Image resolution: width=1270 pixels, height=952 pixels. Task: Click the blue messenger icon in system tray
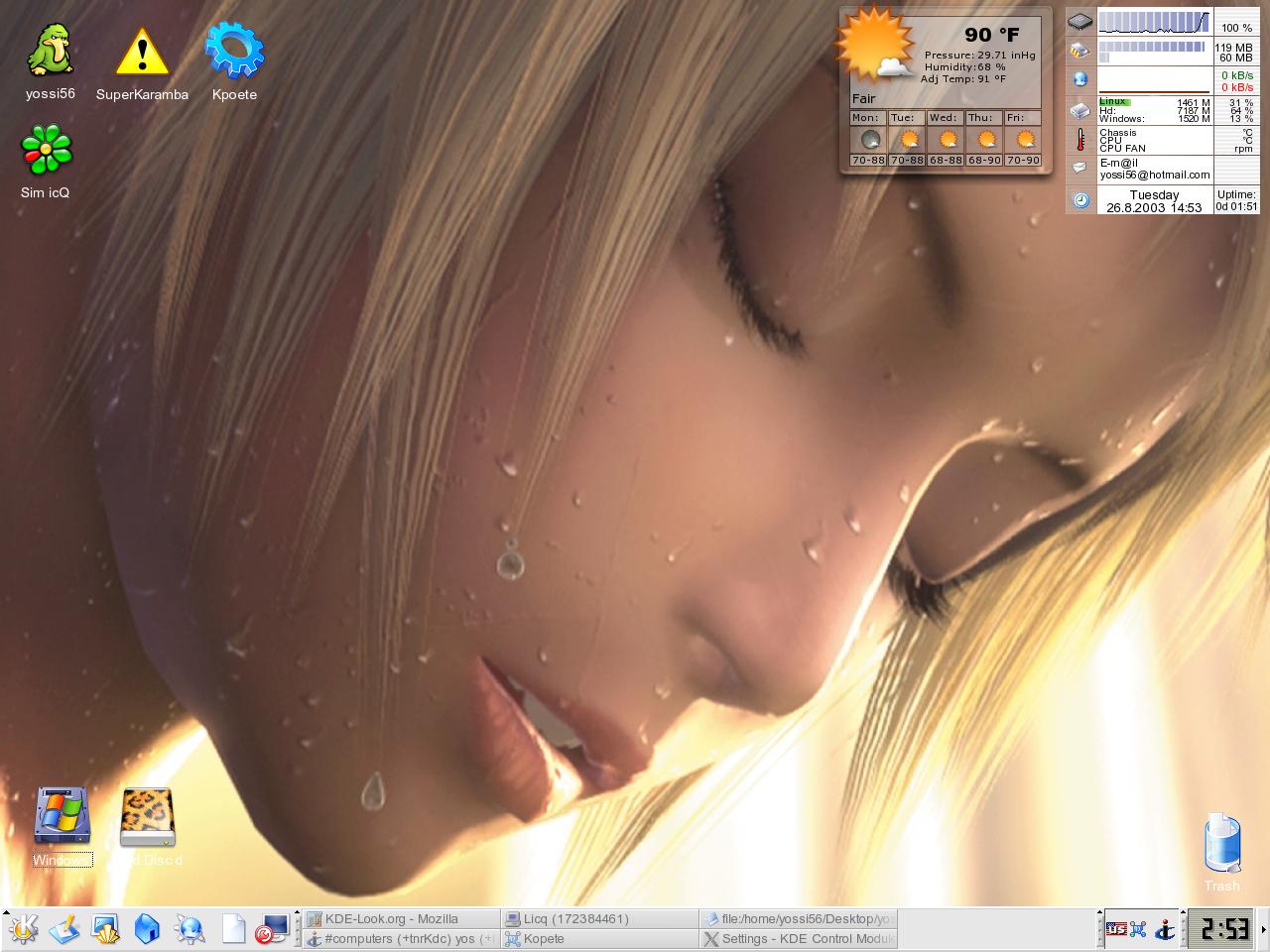(x=1138, y=929)
